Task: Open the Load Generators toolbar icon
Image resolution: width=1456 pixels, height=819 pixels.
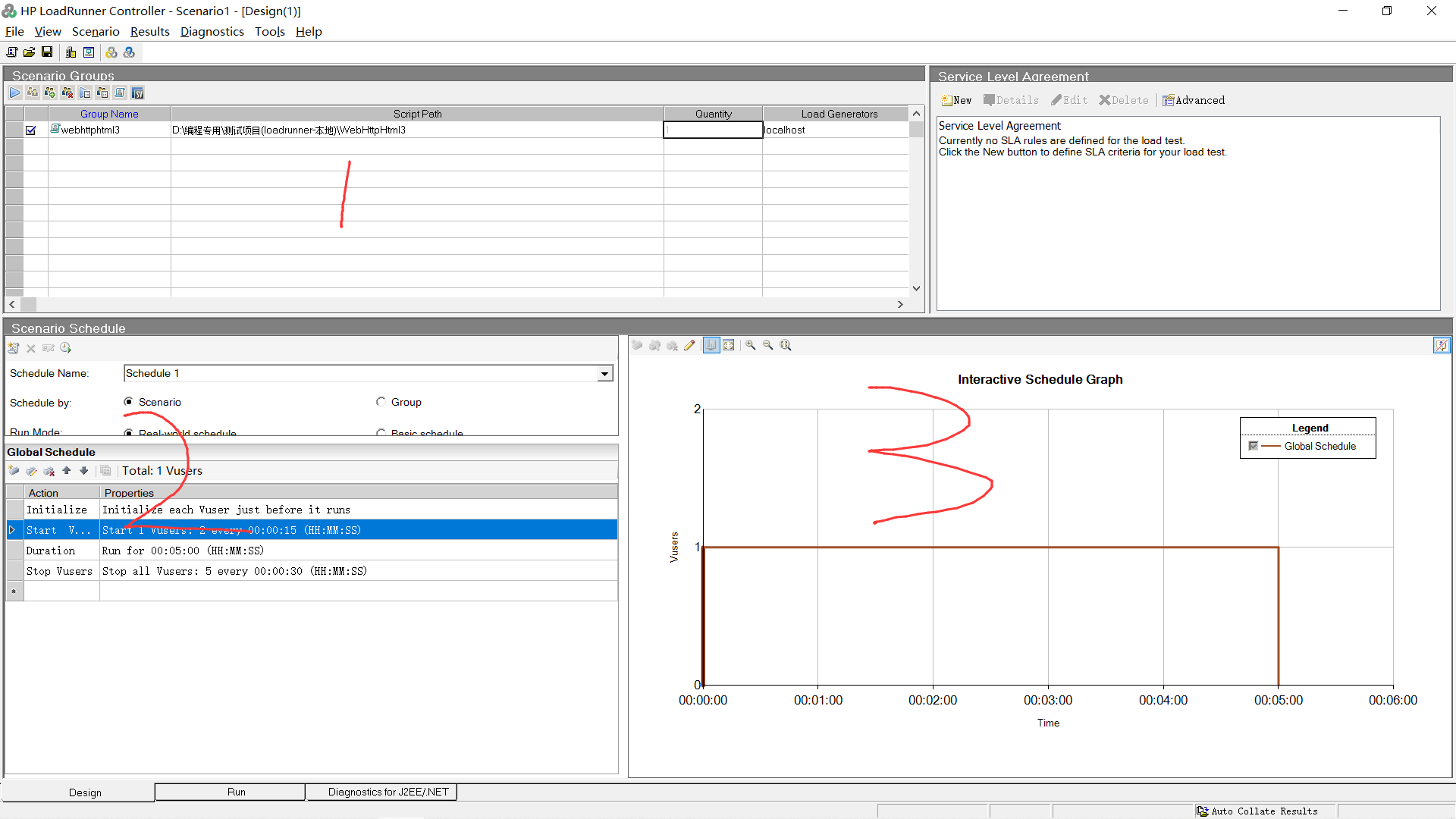Action: click(71, 52)
